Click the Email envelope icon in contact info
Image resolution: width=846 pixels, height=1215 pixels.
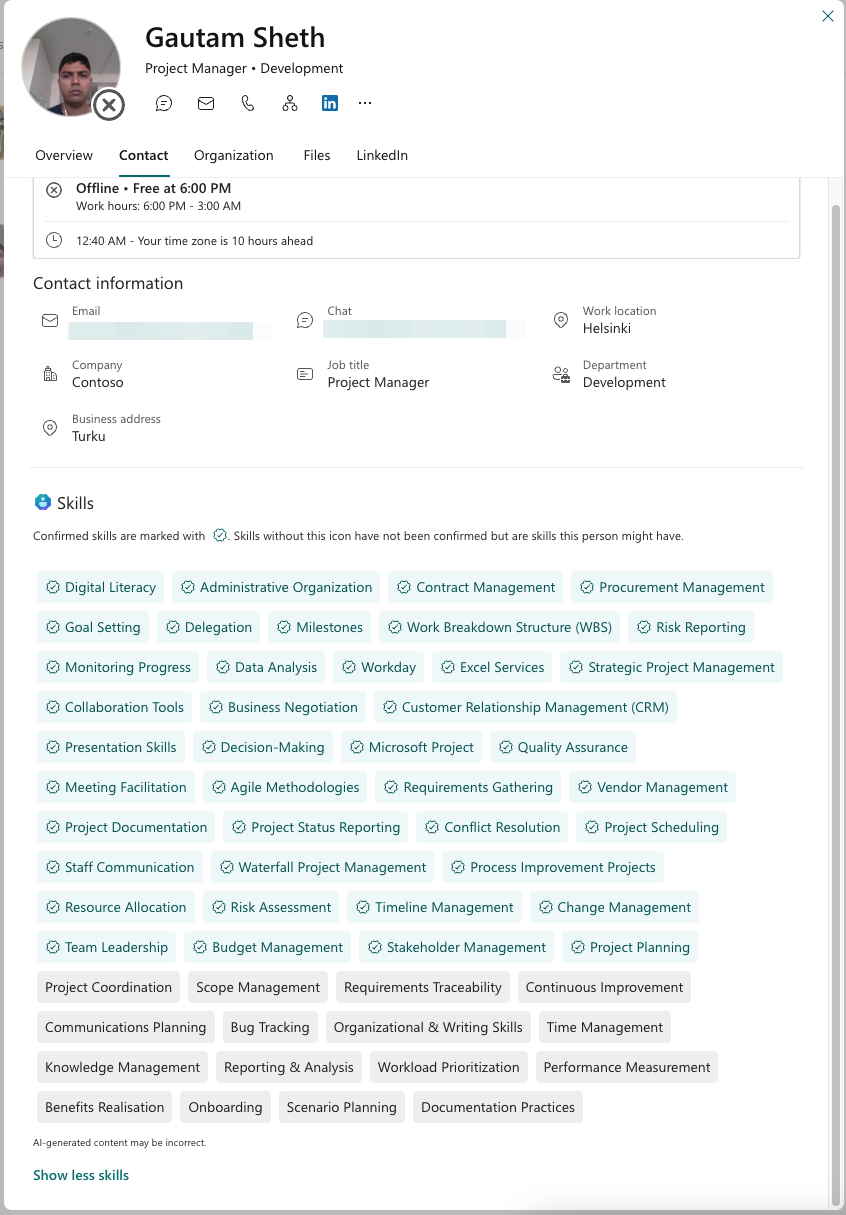[50, 320]
